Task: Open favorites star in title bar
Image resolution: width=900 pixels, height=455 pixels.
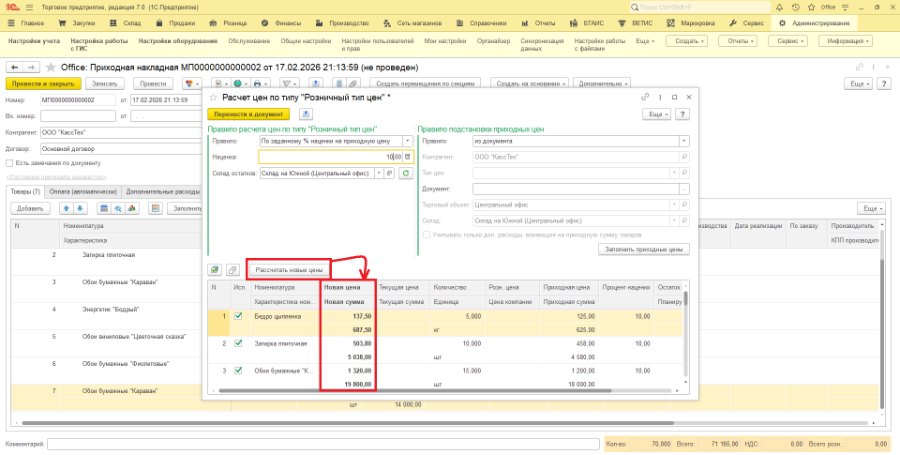Action: click(x=811, y=7)
